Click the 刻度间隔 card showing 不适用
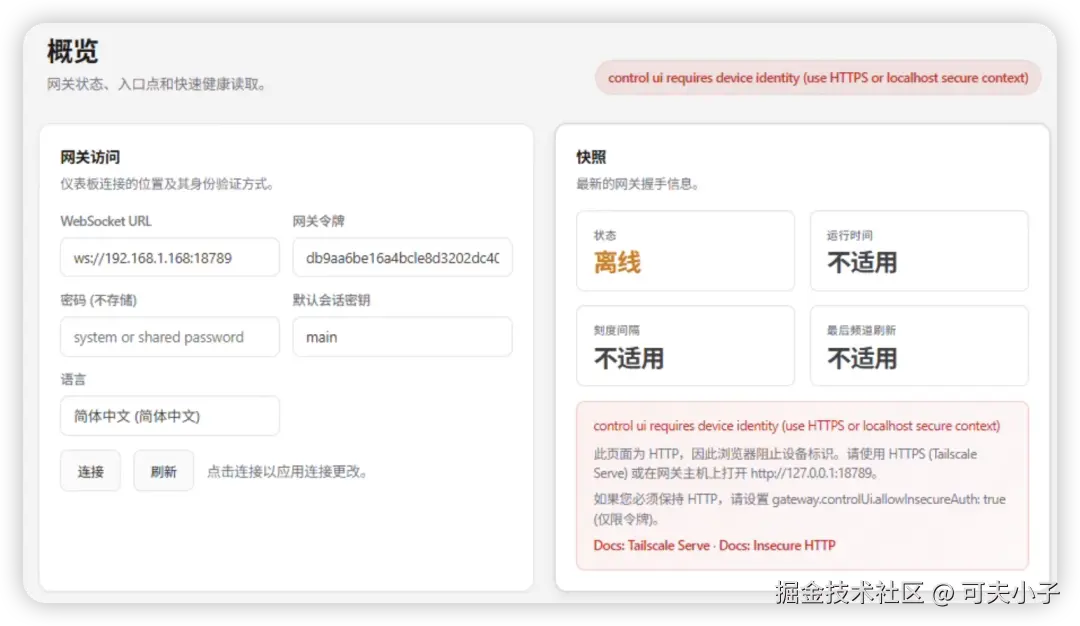 pyautogui.click(x=685, y=346)
